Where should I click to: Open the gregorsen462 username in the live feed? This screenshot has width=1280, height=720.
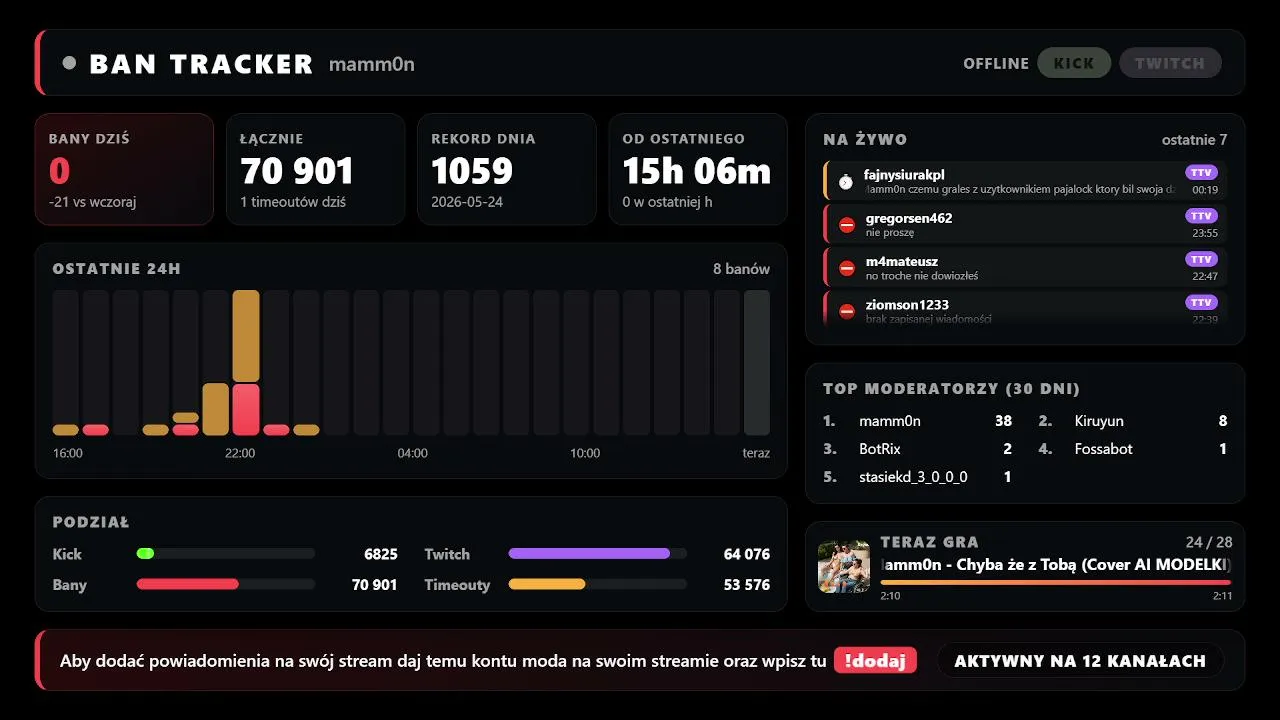909,218
